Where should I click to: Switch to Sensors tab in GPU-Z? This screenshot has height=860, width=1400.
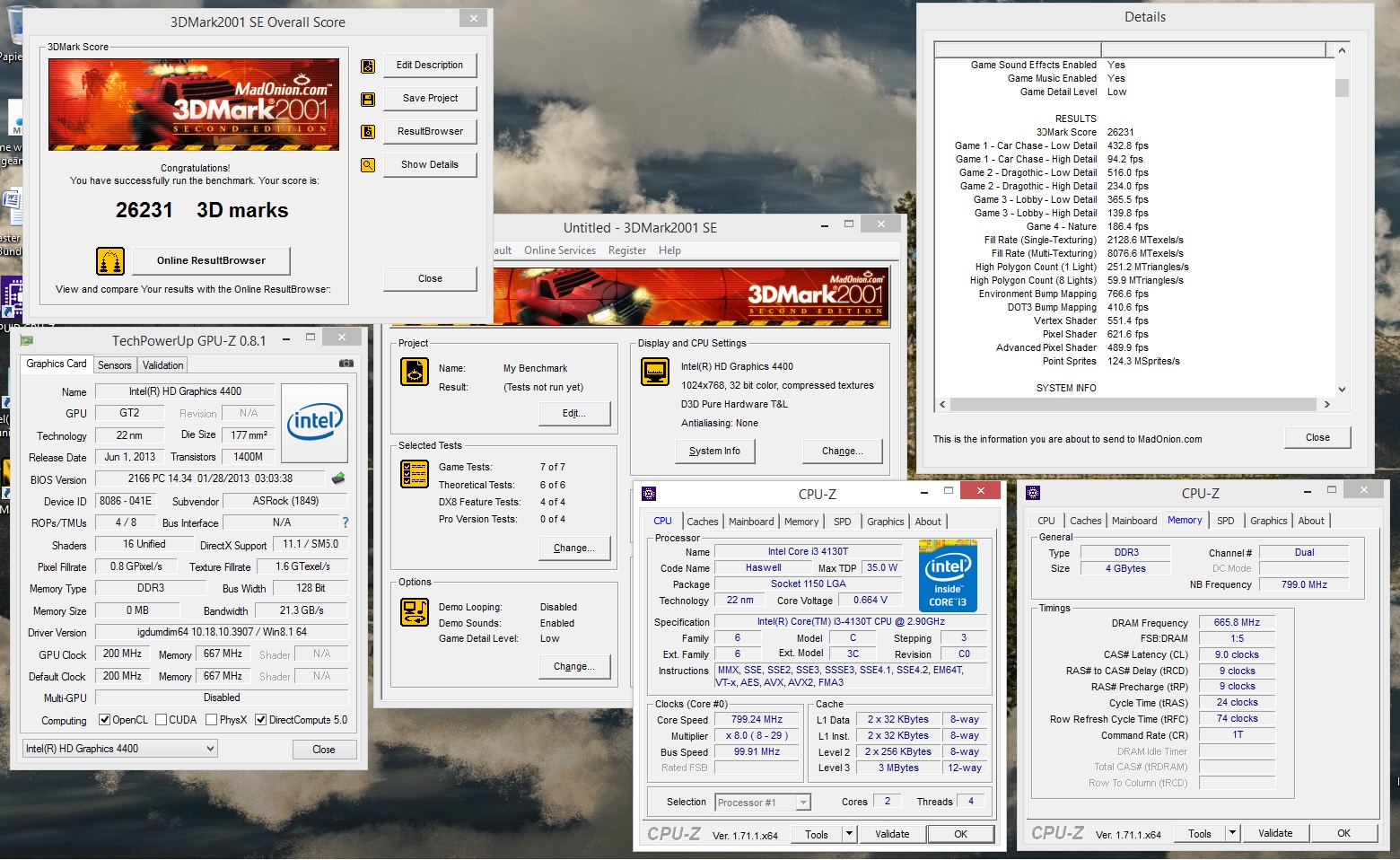(x=115, y=365)
